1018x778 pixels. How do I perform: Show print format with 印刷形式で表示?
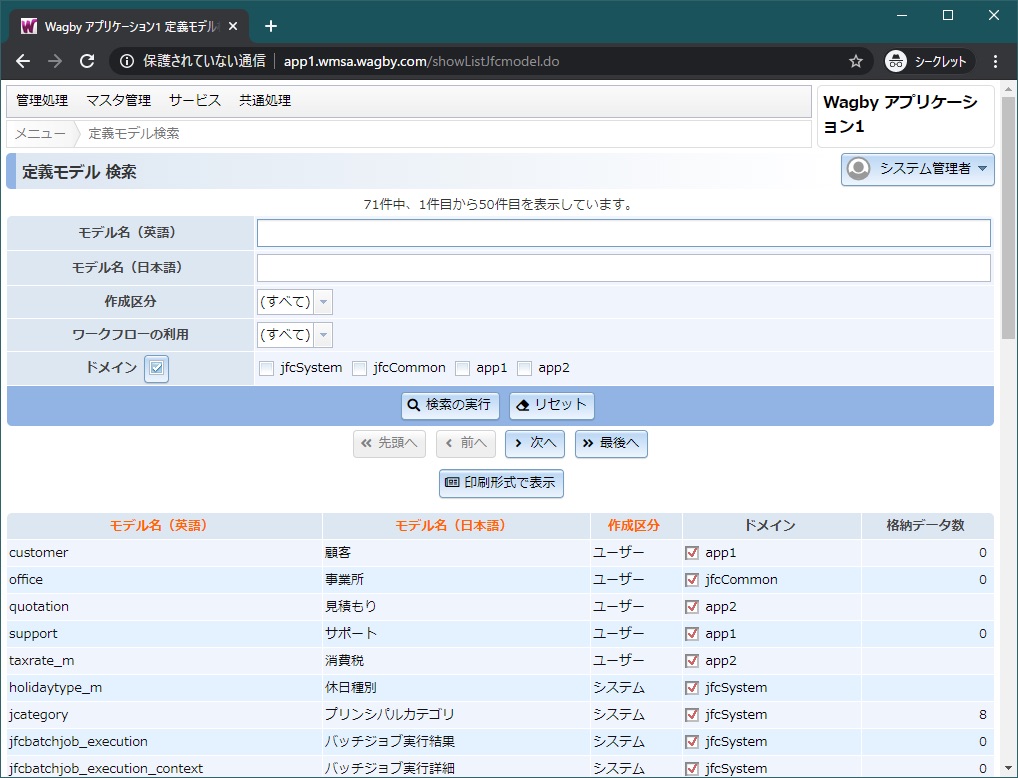501,483
